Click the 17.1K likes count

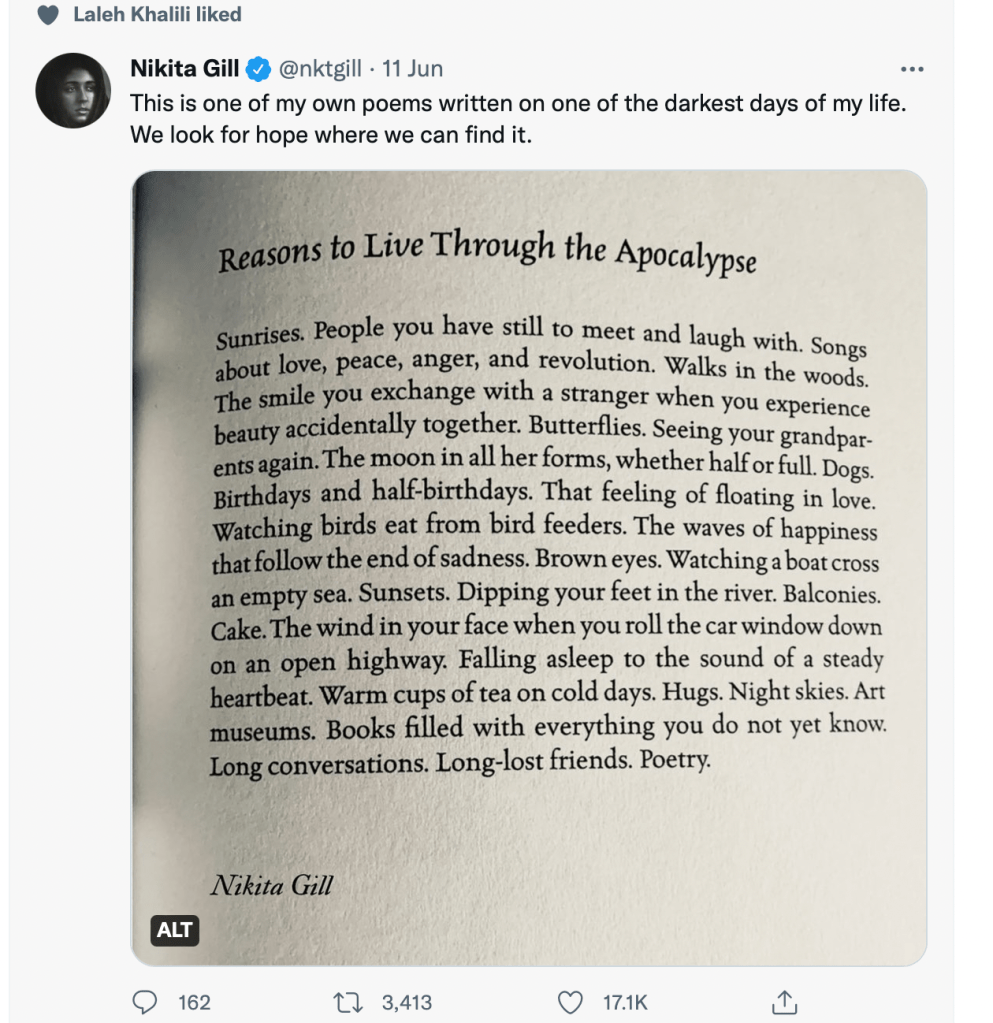click(x=625, y=1002)
